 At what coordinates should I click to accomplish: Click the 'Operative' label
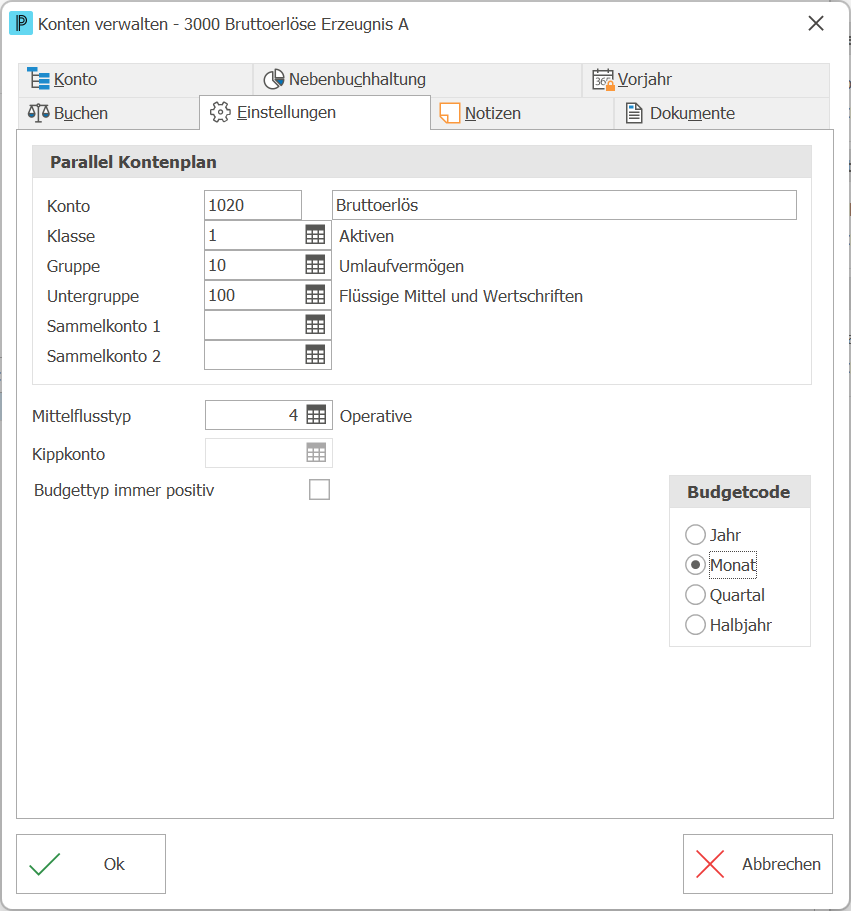pos(376,416)
